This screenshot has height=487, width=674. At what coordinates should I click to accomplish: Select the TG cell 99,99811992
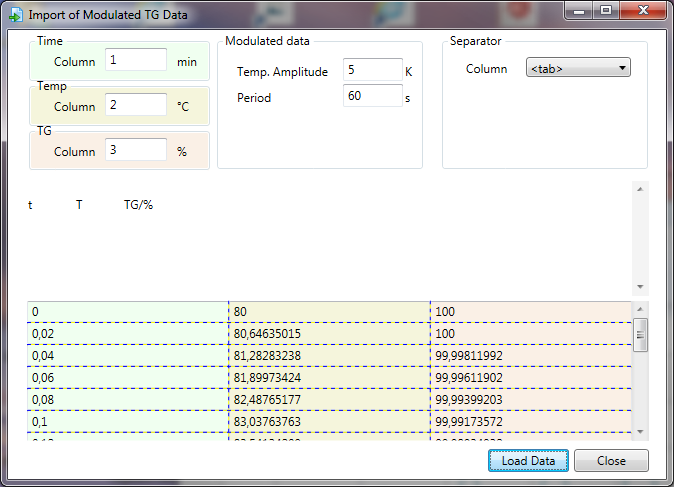click(531, 355)
